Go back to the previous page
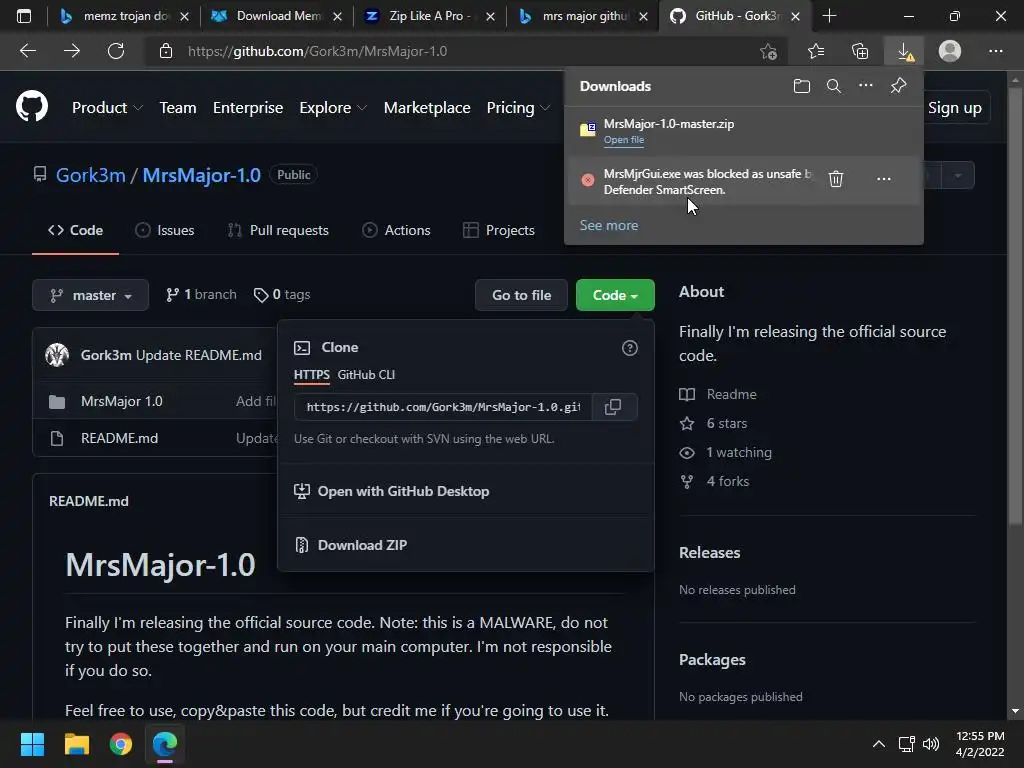The height and width of the screenshot is (768, 1024). pyautogui.click(x=28, y=51)
